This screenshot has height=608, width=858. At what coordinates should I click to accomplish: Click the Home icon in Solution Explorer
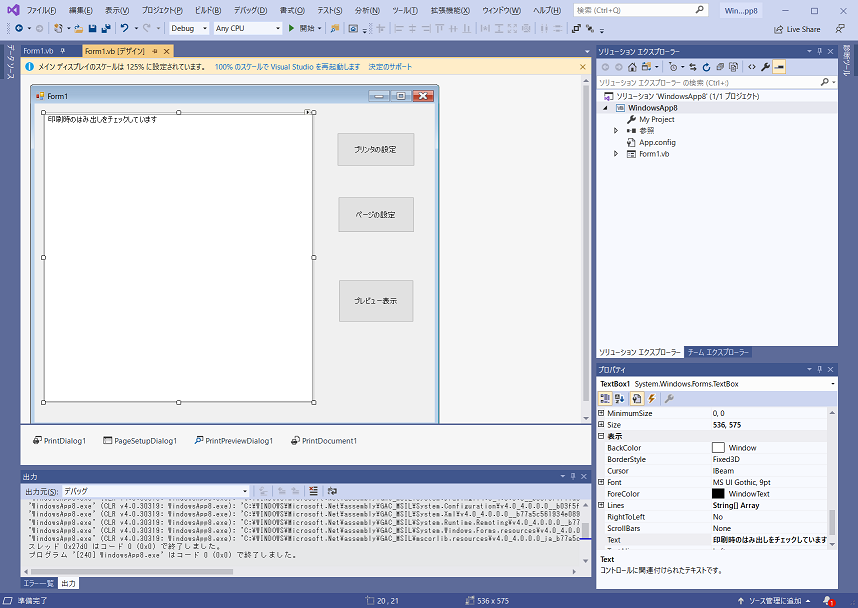tap(632, 67)
